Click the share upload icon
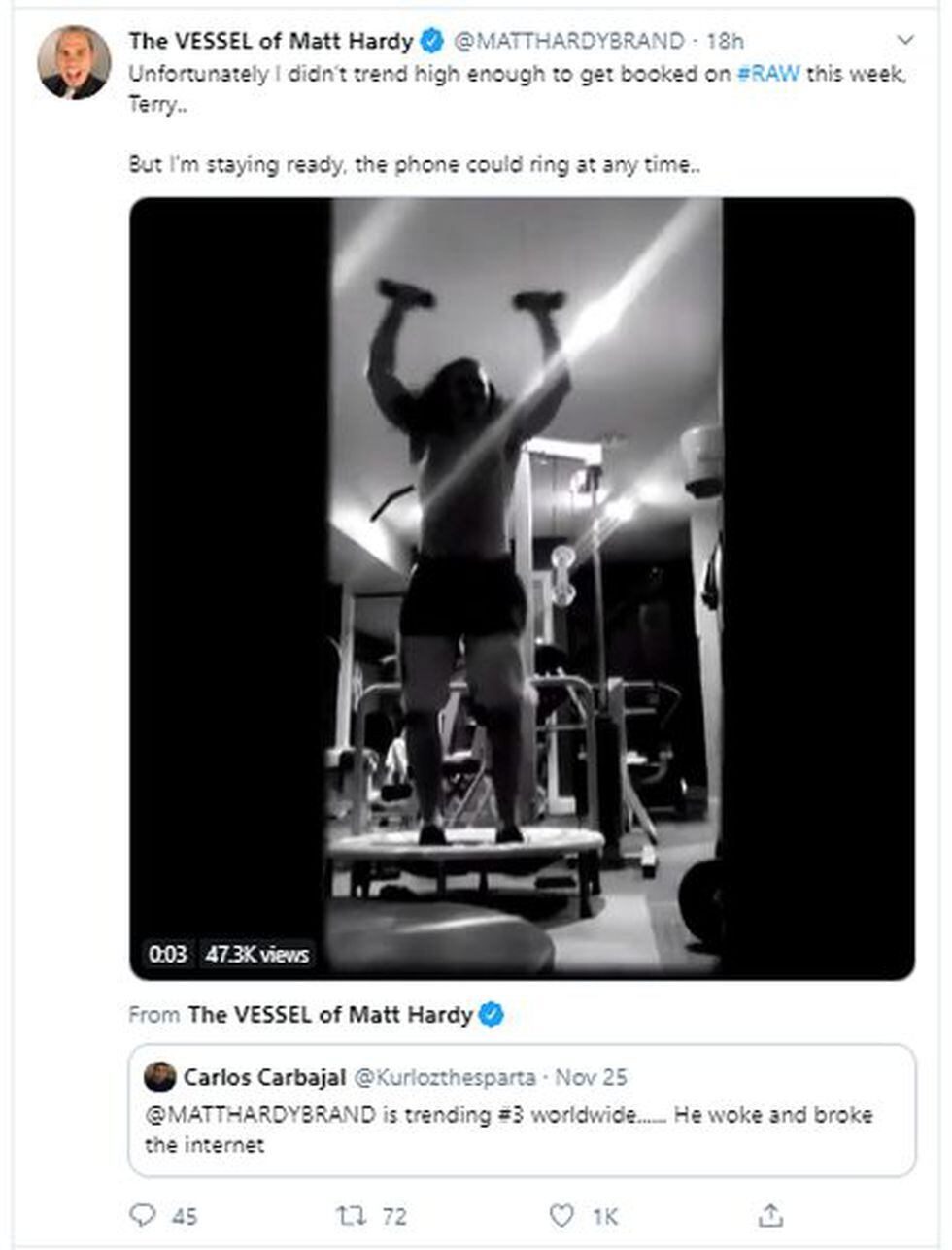Viewport: 952px width, 1250px height. 770,1214
